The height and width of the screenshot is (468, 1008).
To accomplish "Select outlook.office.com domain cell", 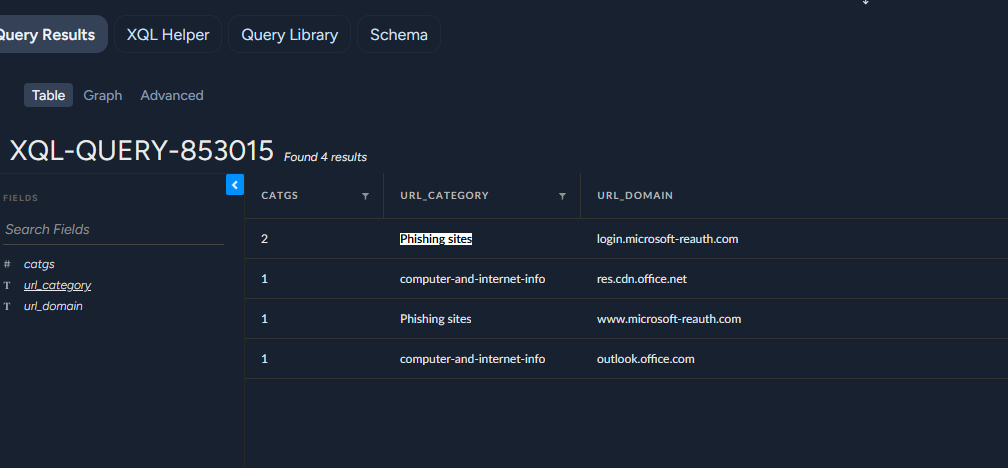I will click(645, 359).
